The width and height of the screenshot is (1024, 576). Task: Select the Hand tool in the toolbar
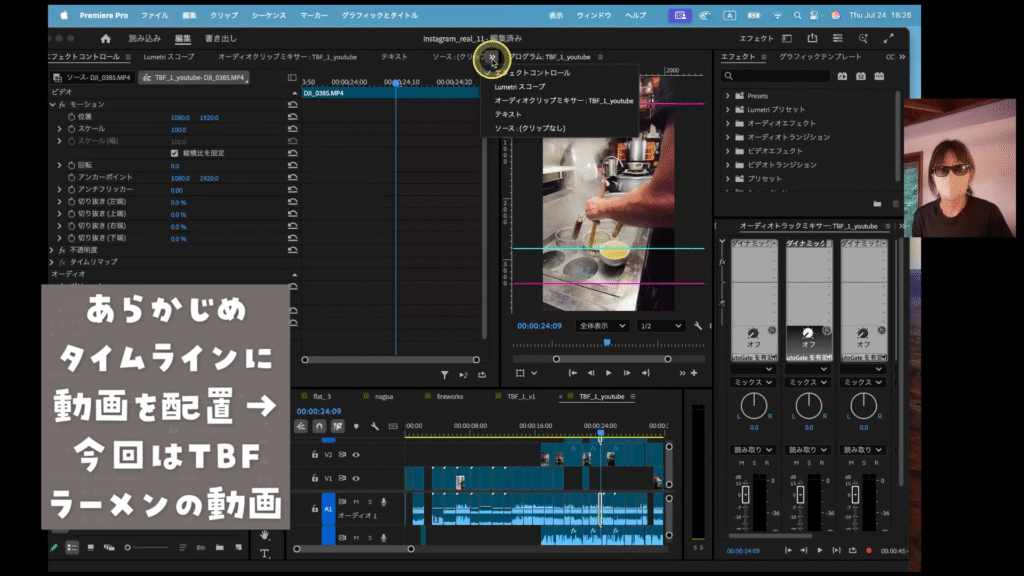(x=264, y=535)
